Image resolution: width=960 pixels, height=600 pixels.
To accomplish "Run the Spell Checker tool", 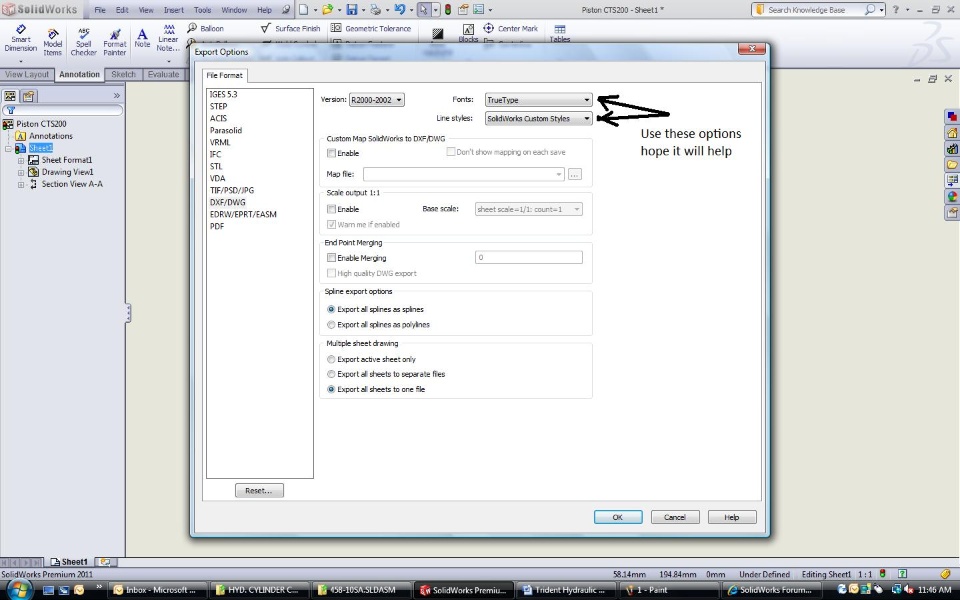I will (x=83, y=42).
